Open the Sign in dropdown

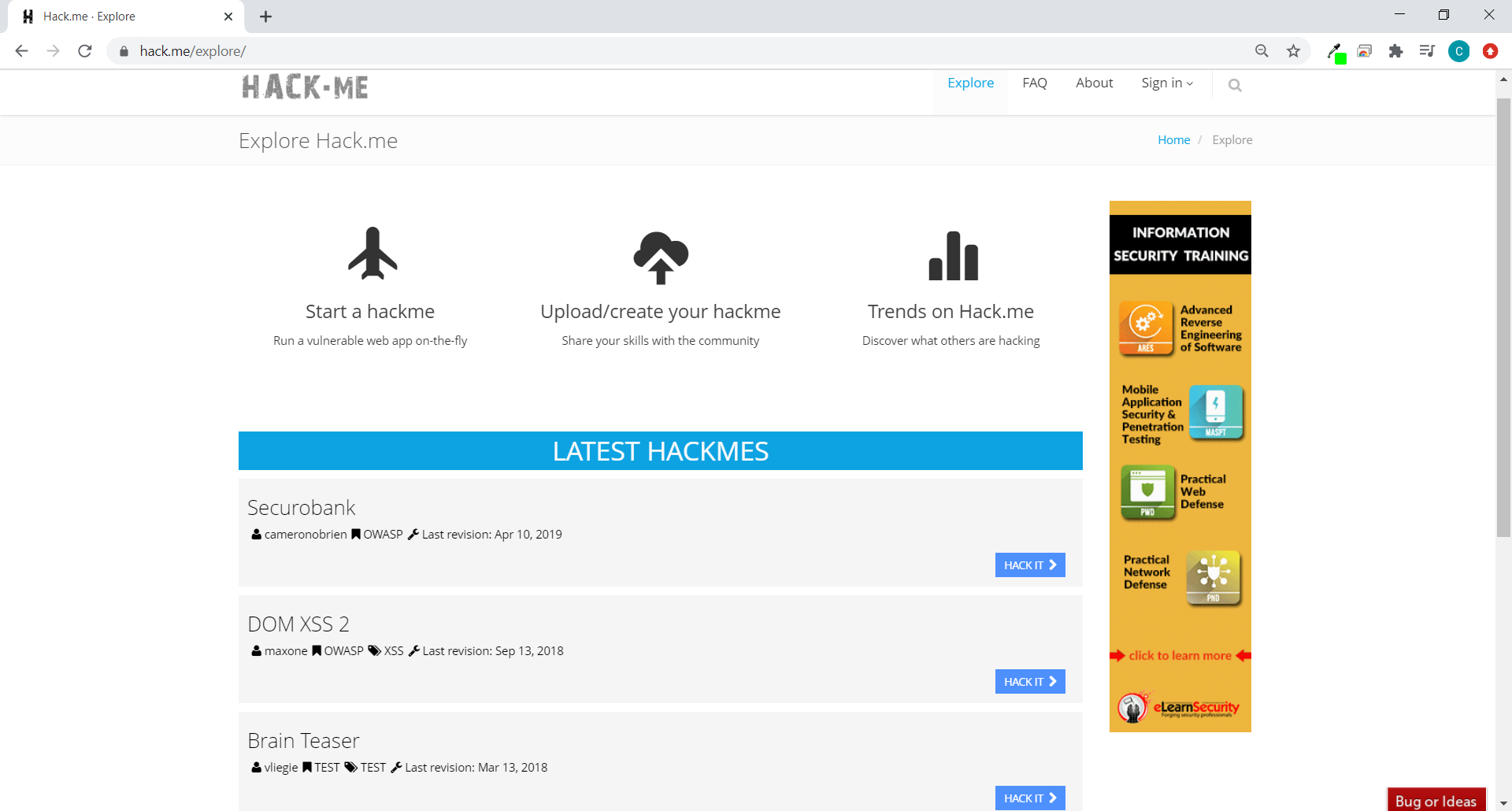point(1166,83)
